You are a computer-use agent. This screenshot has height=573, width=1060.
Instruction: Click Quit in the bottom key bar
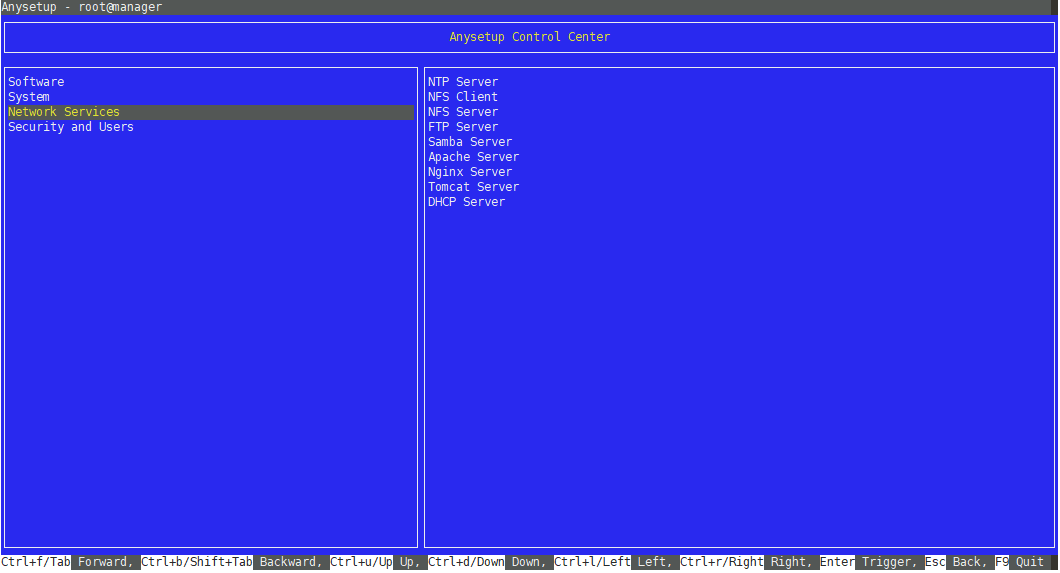click(x=1030, y=562)
